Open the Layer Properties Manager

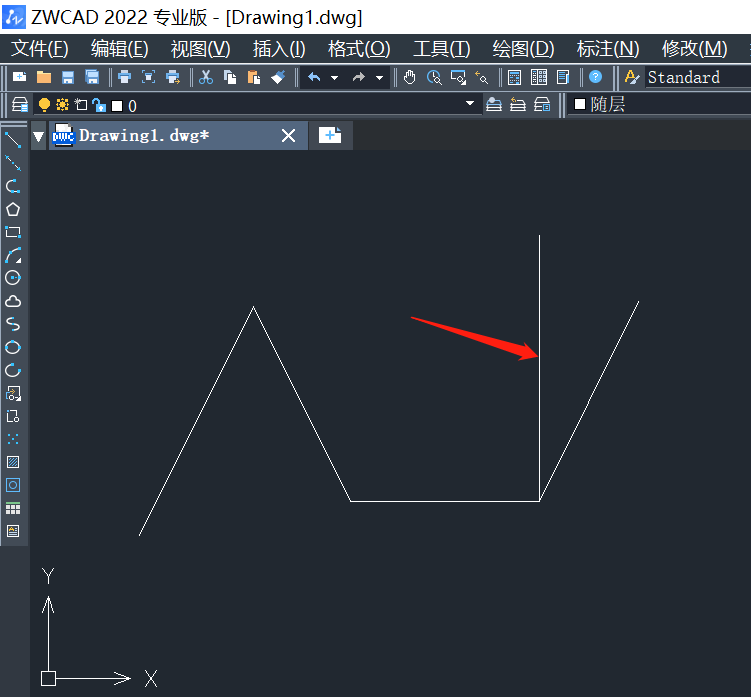(x=20, y=104)
